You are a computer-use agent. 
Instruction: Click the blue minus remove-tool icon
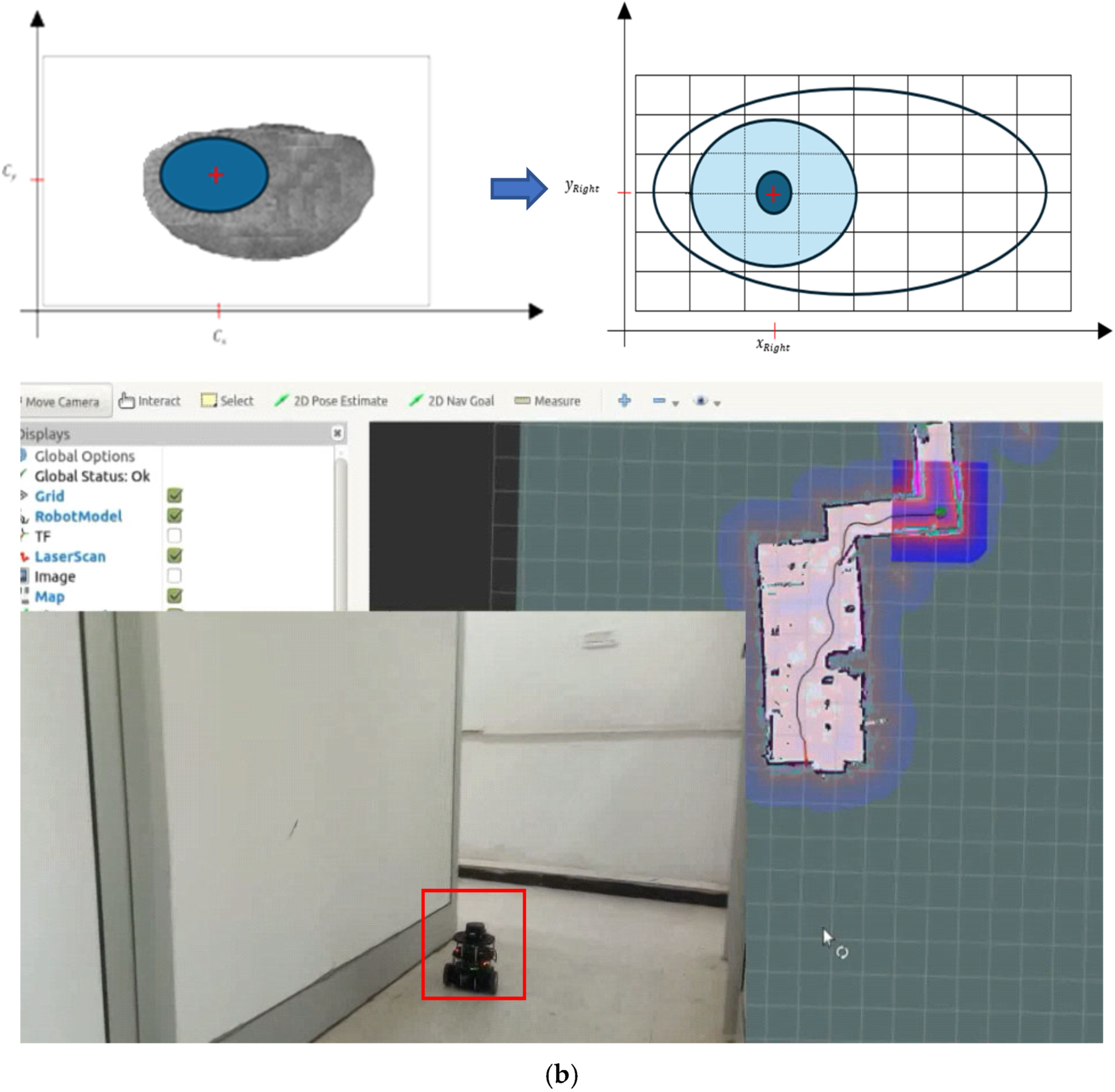659,400
